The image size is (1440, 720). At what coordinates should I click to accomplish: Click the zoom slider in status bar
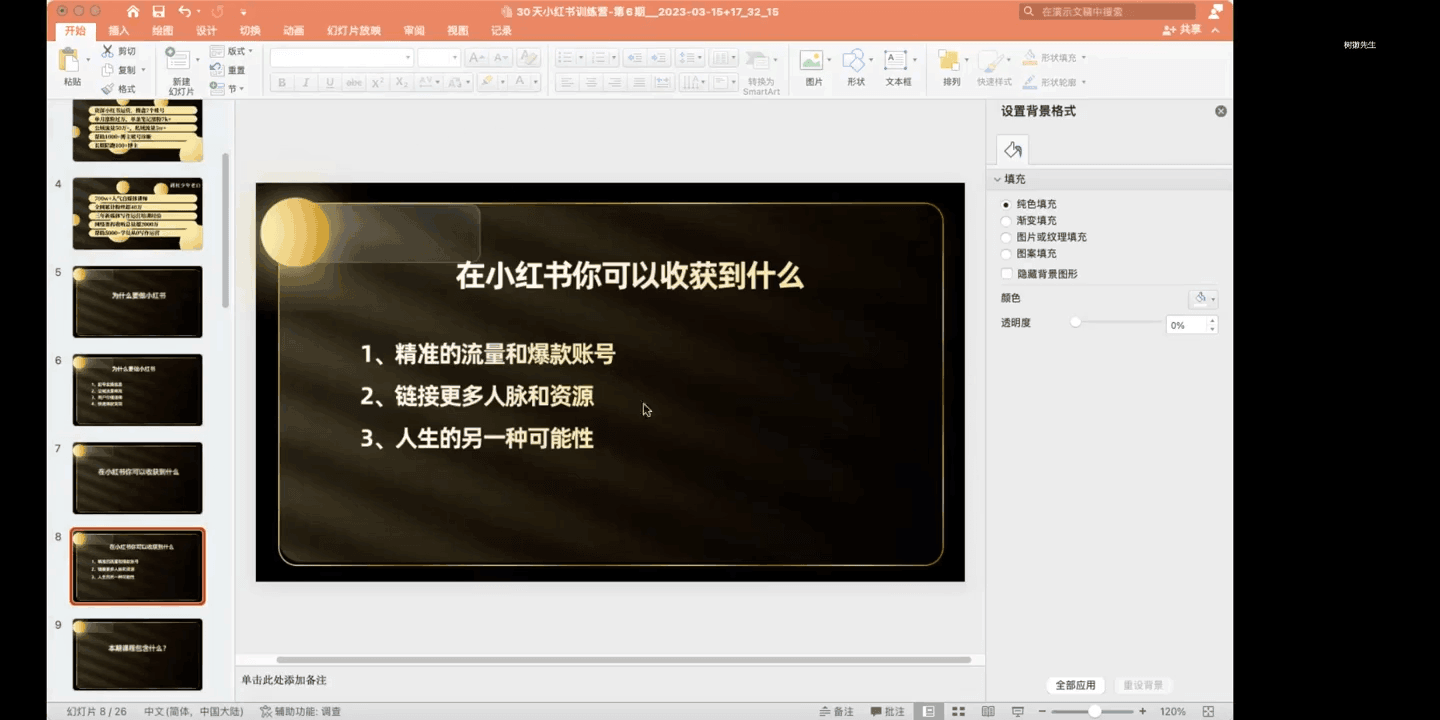click(x=1092, y=711)
